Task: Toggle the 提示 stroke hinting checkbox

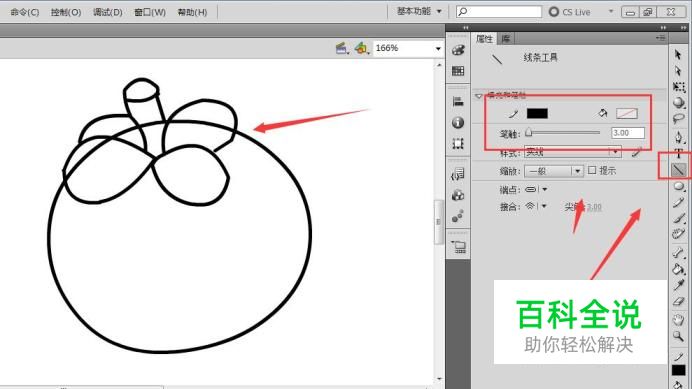Action: pos(592,170)
